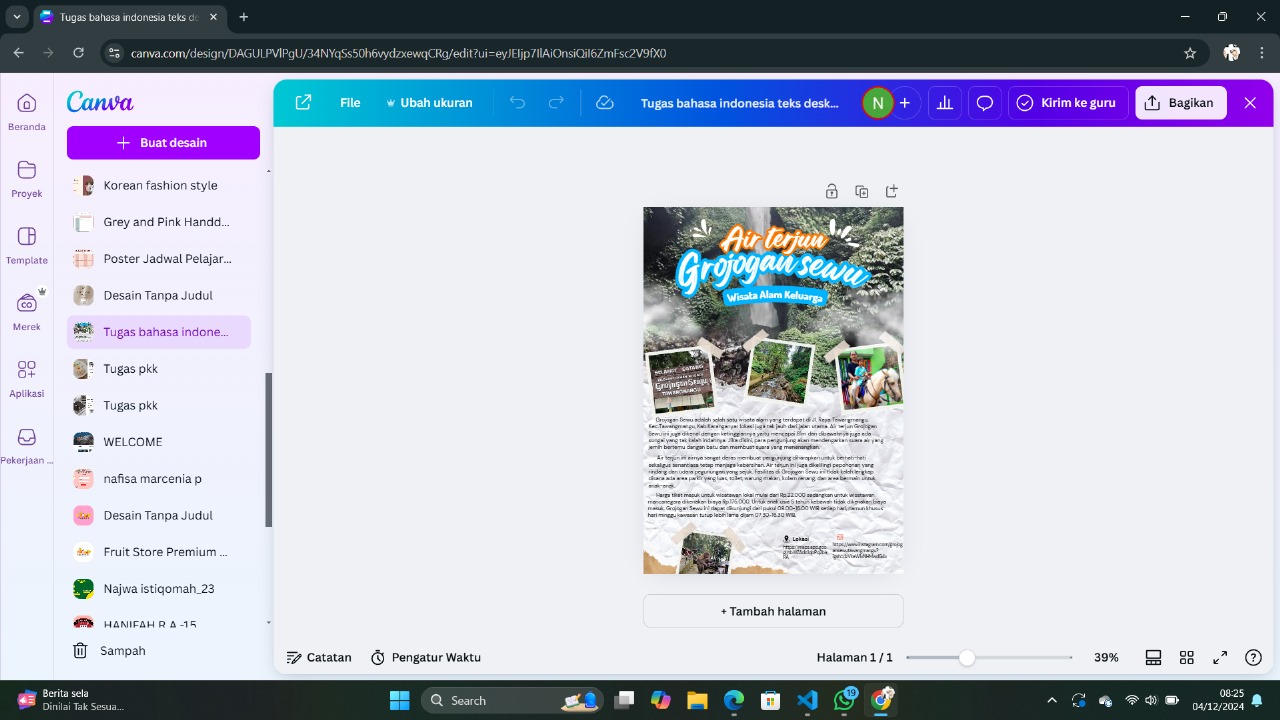Click the Tambah halaman area below the page
The image size is (1280, 720).
tap(772, 610)
